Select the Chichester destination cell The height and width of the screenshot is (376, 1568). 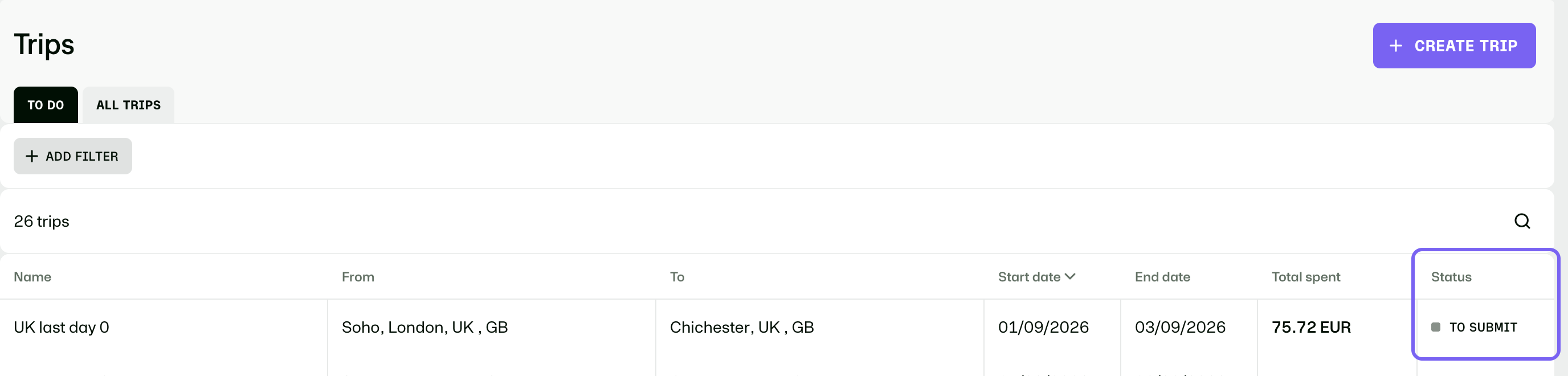(x=741, y=328)
